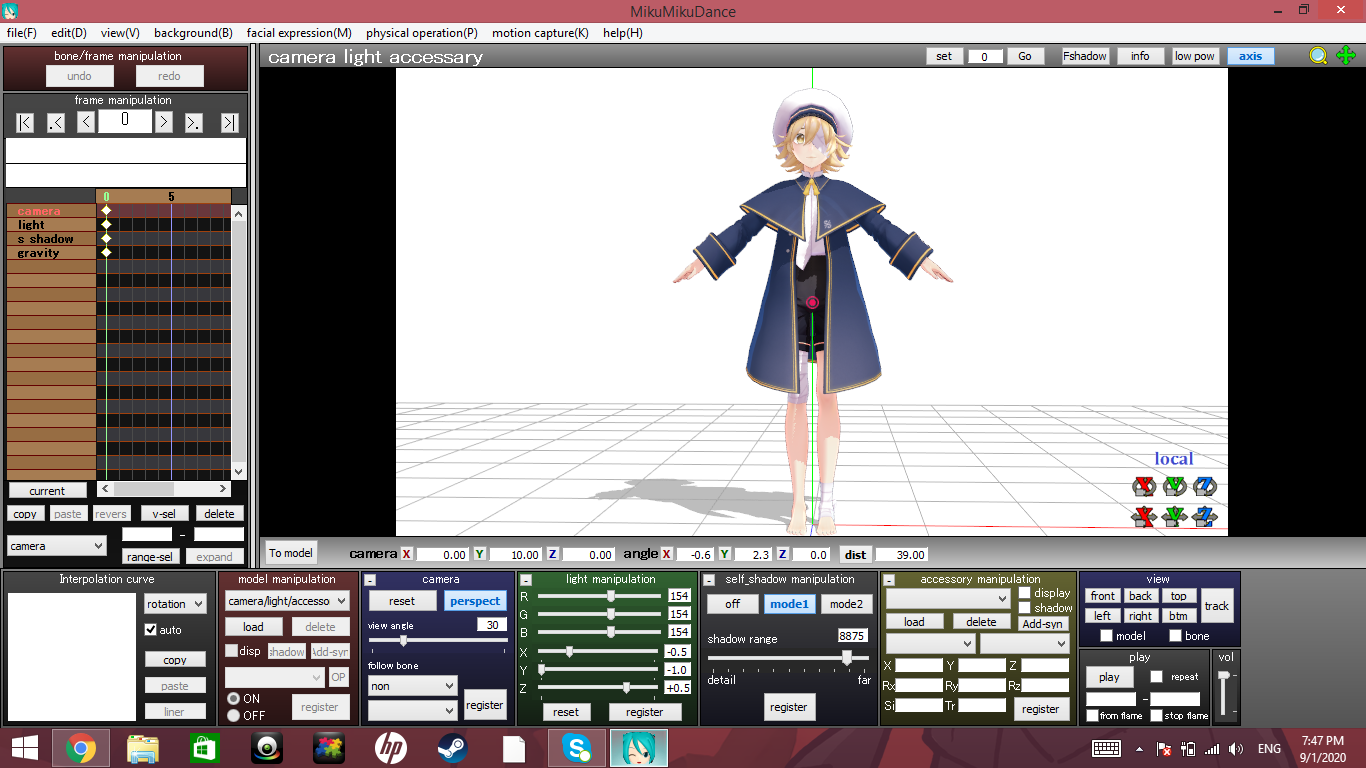Click the front view button
The image size is (1366, 768).
pos(1103,596)
